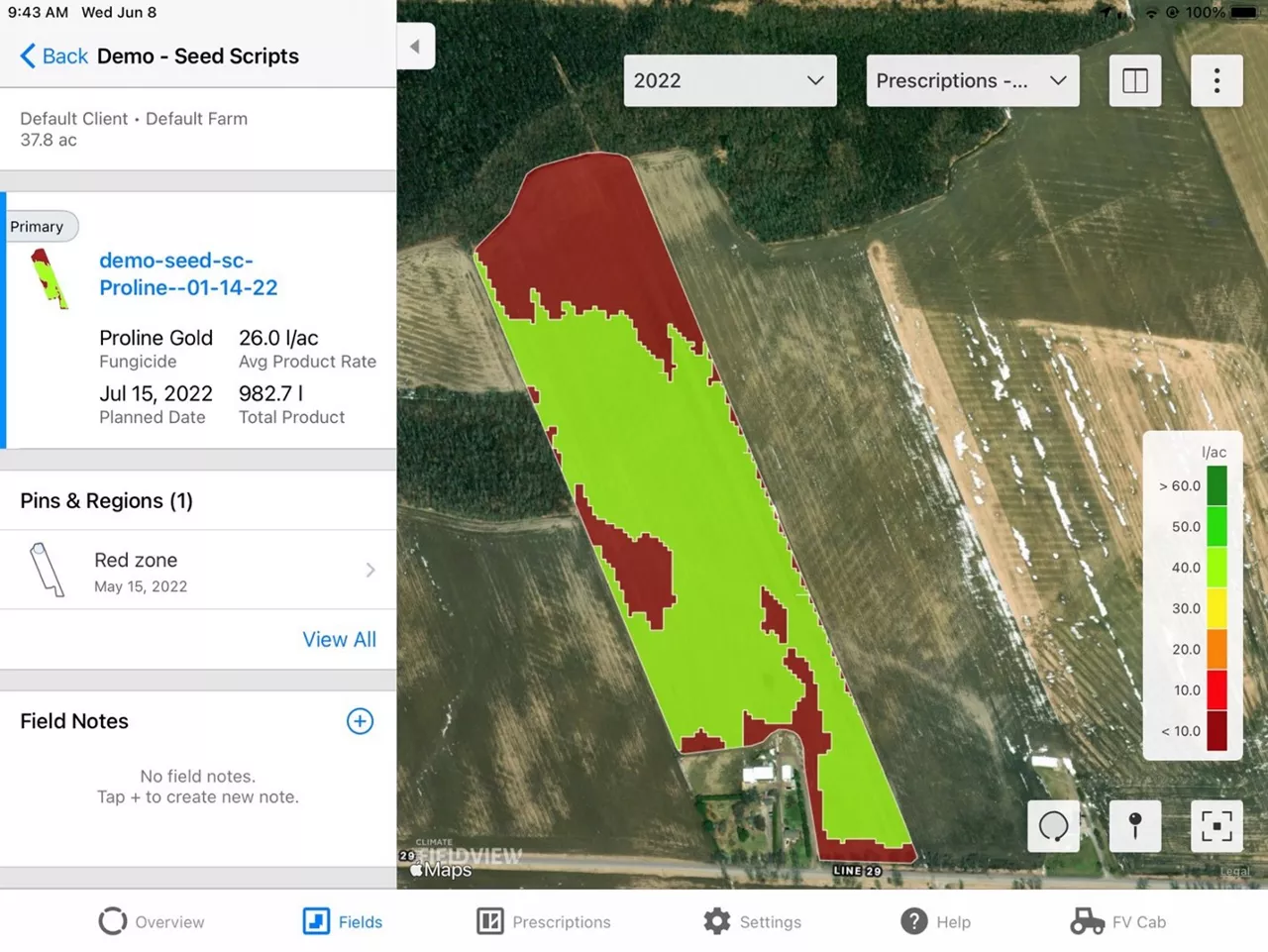Collapse the side panel arrow
Screen dimensions: 1268x952
(x=415, y=46)
